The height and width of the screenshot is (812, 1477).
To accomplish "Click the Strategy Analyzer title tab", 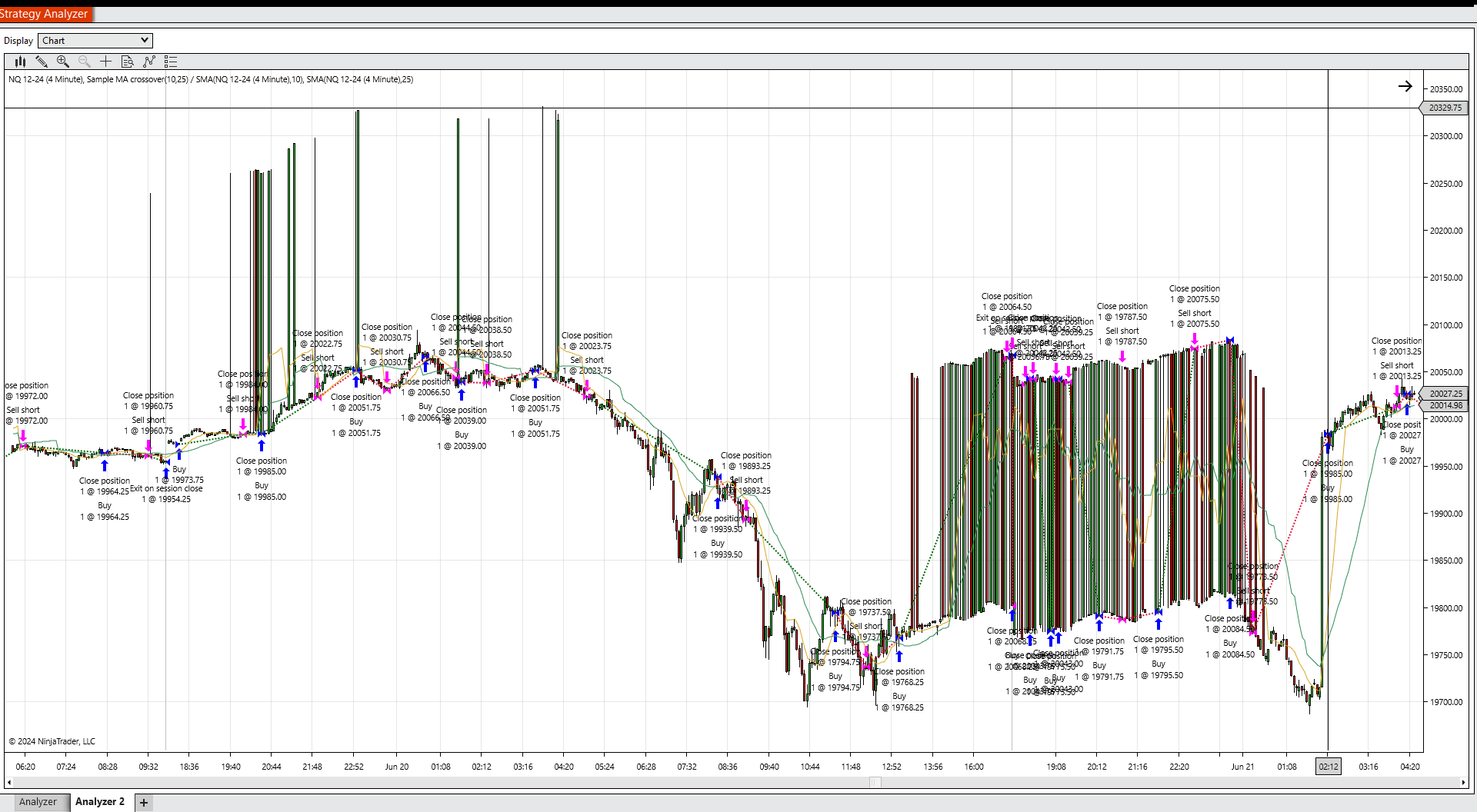I will pyautogui.click(x=44, y=13).
